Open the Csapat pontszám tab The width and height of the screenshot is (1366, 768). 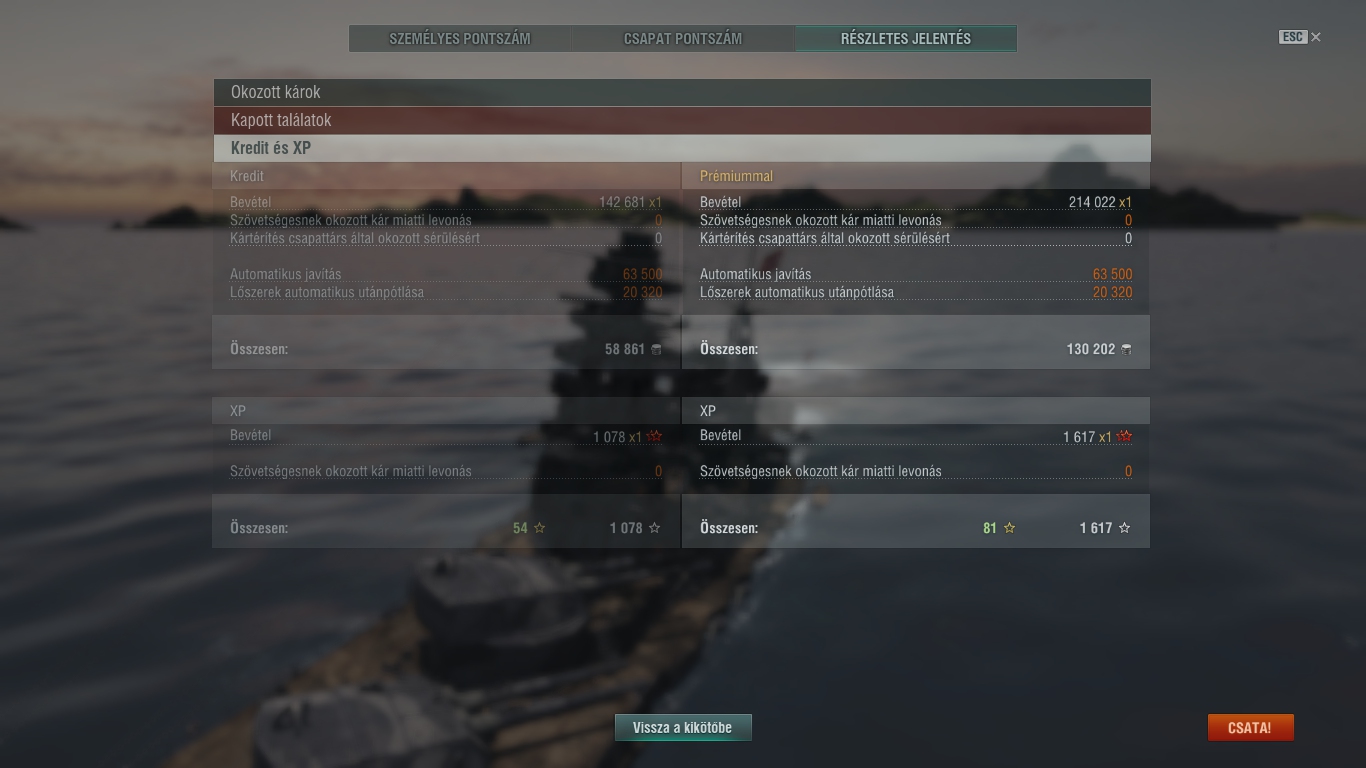coord(683,39)
